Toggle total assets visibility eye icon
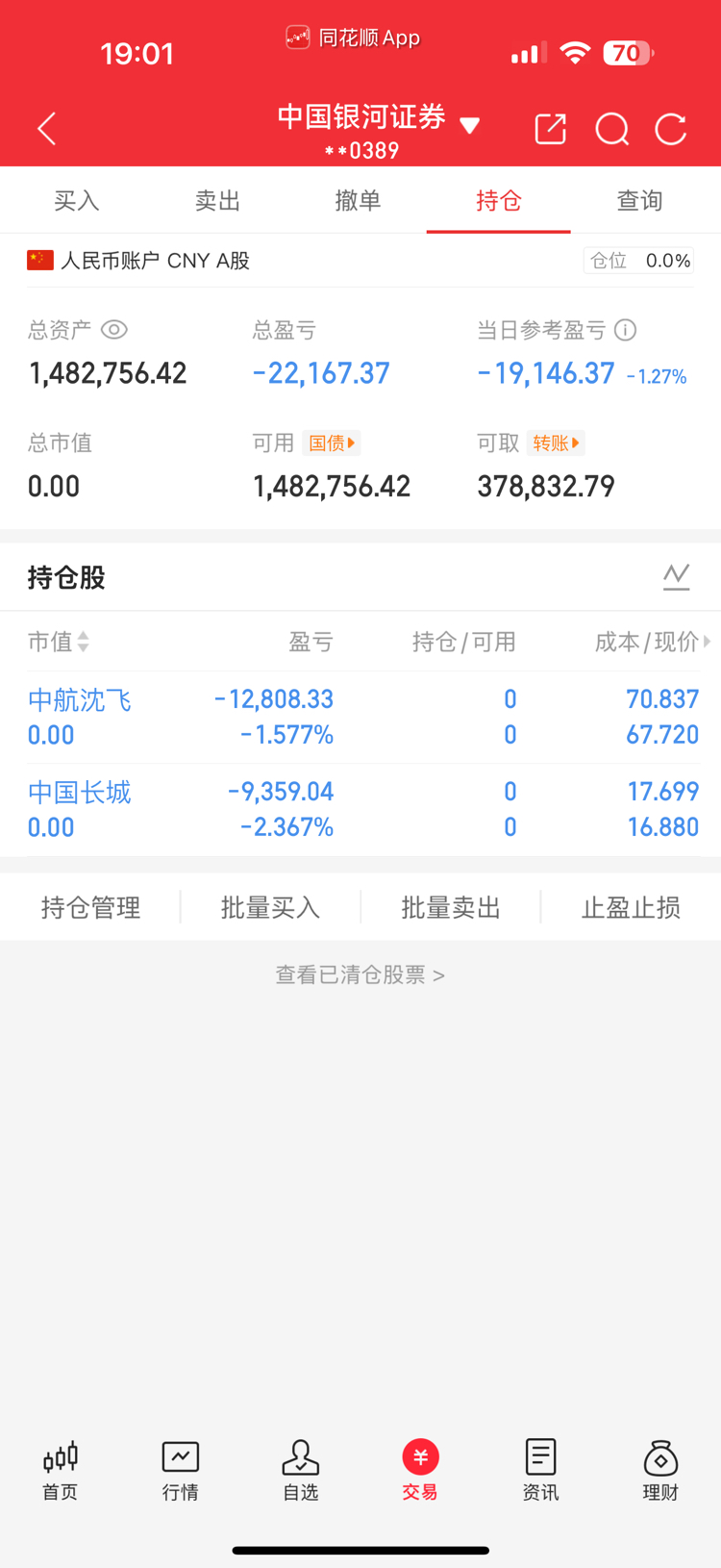Viewport: 721px width, 1568px height. click(x=113, y=330)
